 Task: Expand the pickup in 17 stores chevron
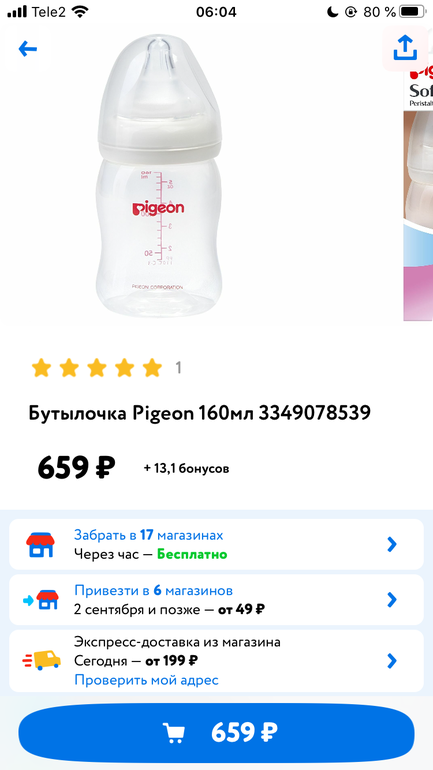[x=391, y=544]
